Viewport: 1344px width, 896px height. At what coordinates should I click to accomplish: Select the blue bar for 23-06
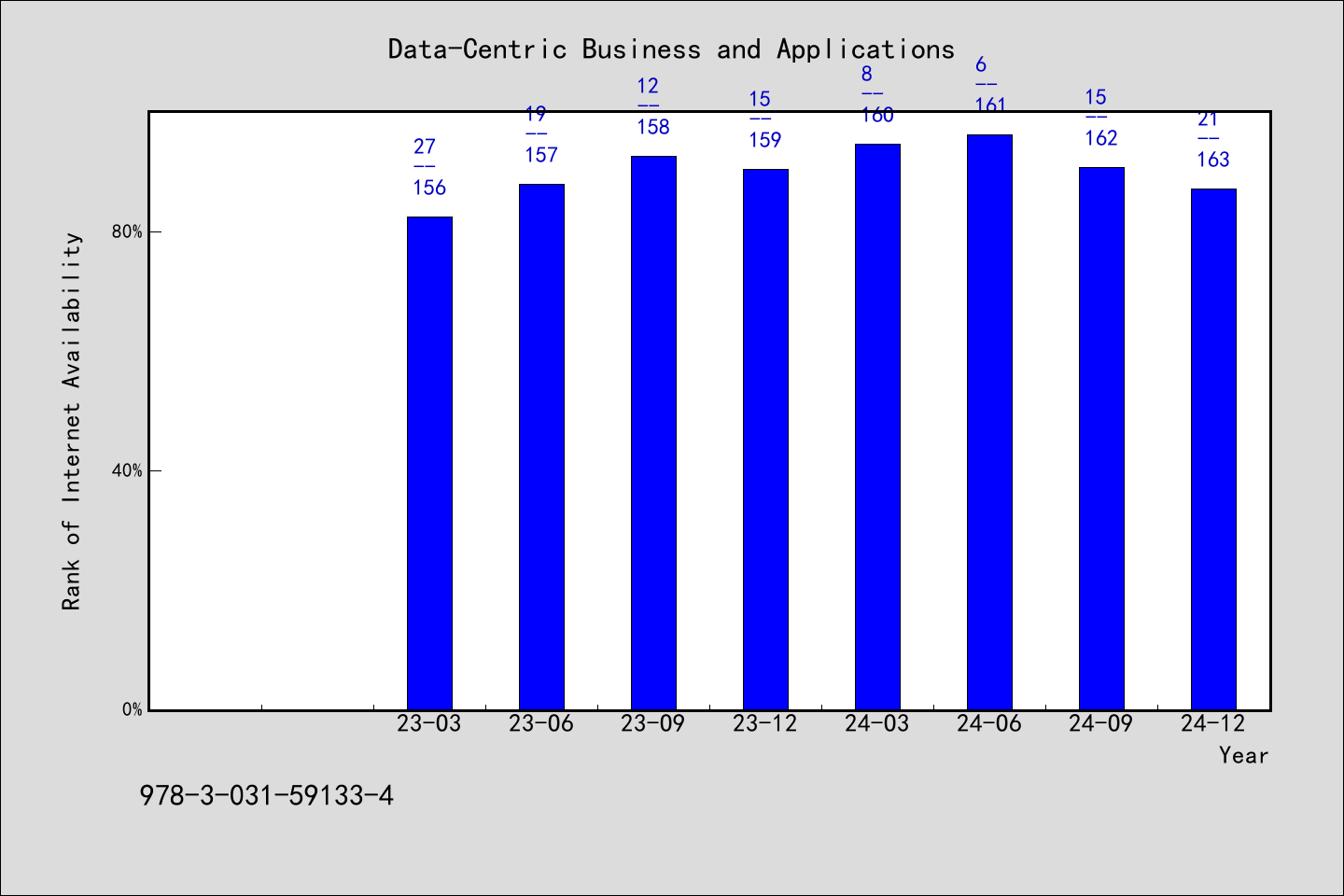(x=541, y=447)
